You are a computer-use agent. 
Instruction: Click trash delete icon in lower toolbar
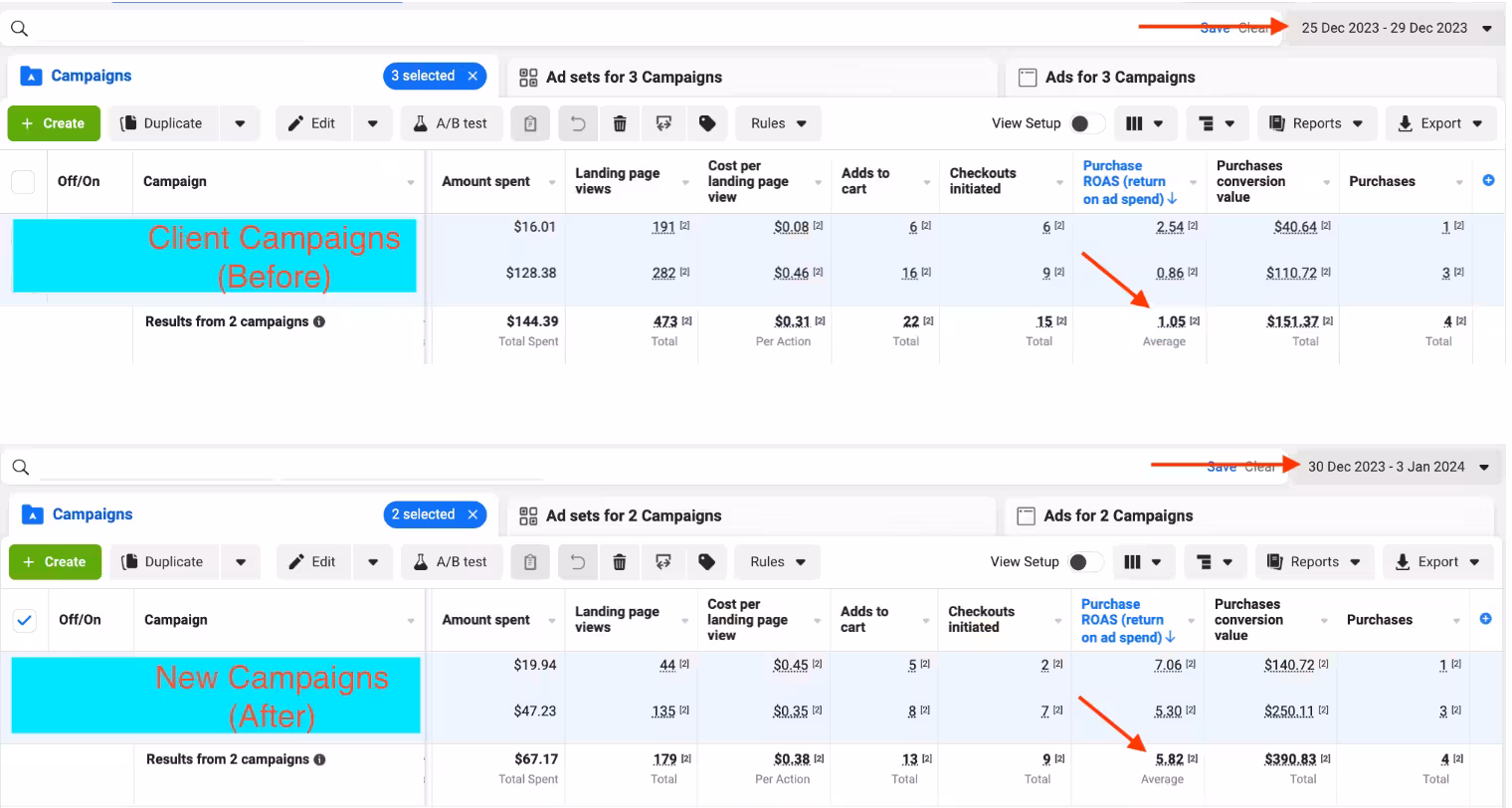pos(620,562)
